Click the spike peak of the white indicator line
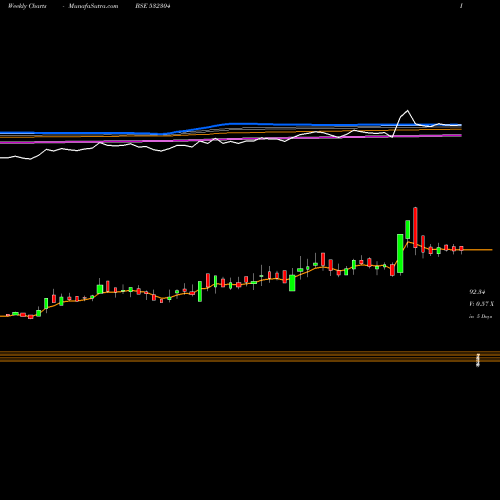Image resolution: width=500 pixels, height=500 pixels. coord(407,111)
